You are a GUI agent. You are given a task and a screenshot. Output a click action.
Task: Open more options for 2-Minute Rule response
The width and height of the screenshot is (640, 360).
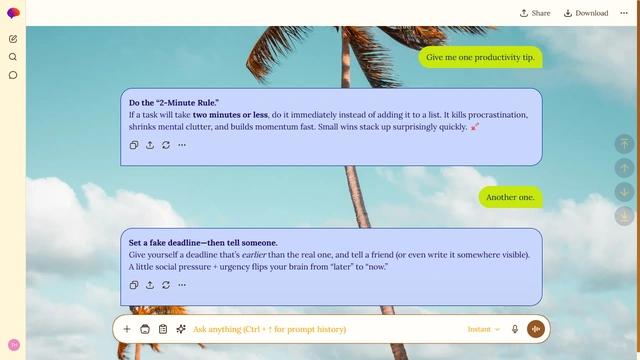click(182, 145)
